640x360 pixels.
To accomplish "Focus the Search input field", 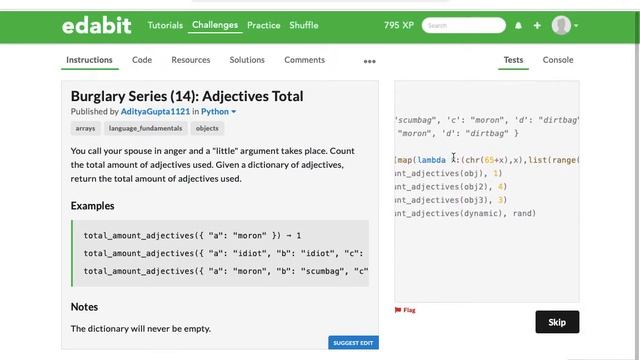I will click(x=464, y=25).
